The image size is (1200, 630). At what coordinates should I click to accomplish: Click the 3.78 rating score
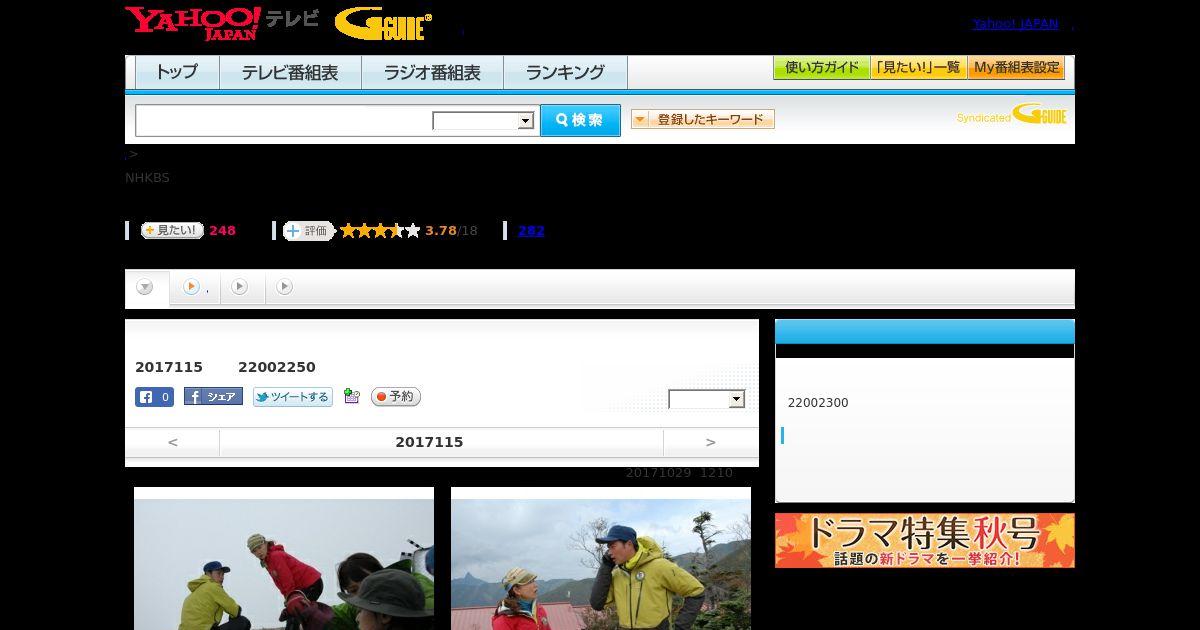[440, 231]
